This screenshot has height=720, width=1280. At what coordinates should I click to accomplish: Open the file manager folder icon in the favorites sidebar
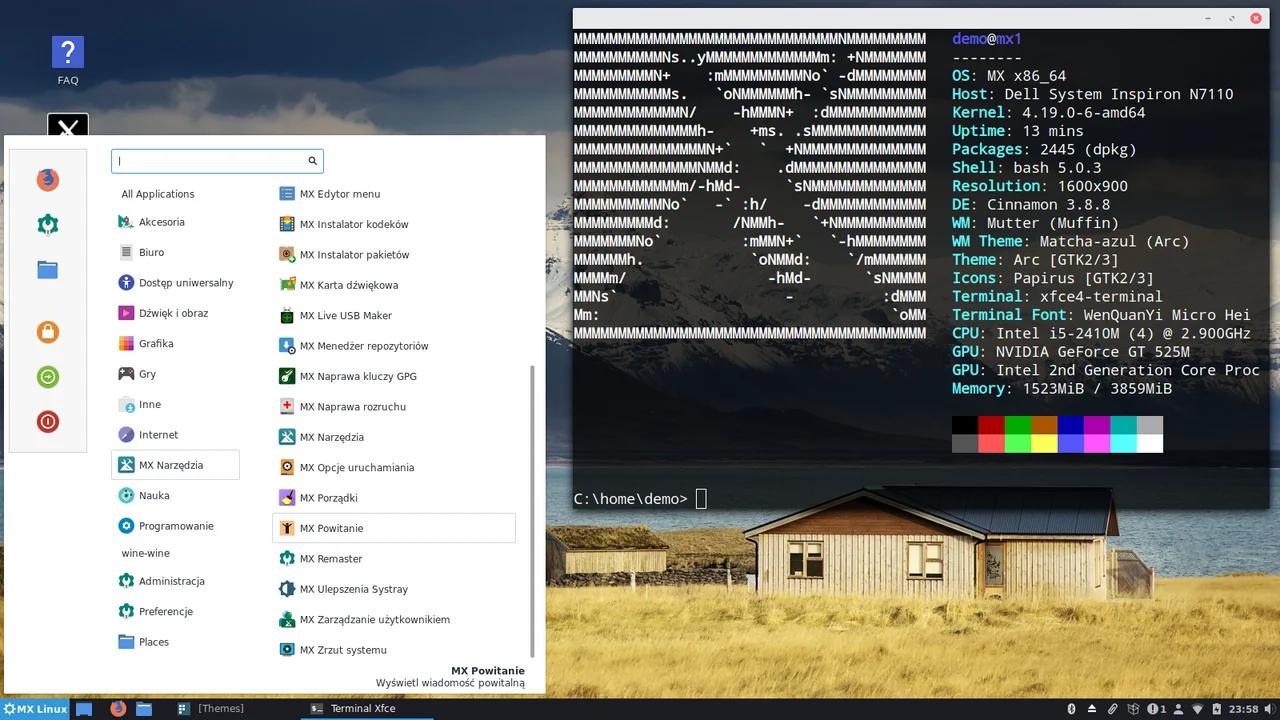[47, 270]
